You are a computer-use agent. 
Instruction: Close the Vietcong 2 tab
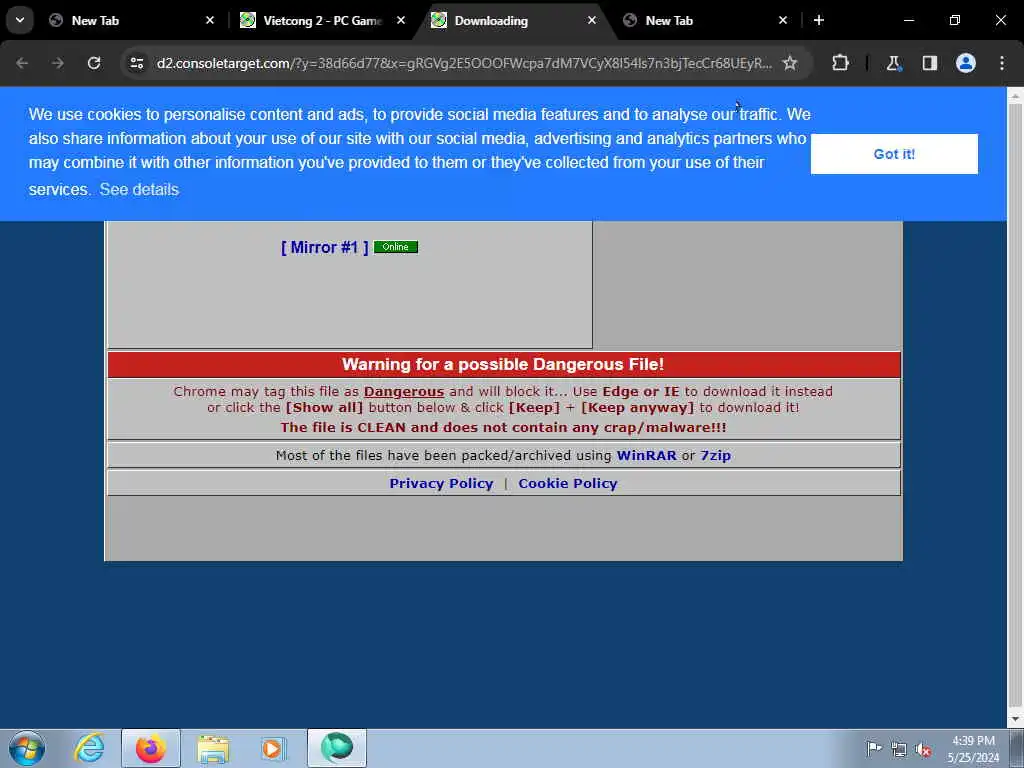401,20
